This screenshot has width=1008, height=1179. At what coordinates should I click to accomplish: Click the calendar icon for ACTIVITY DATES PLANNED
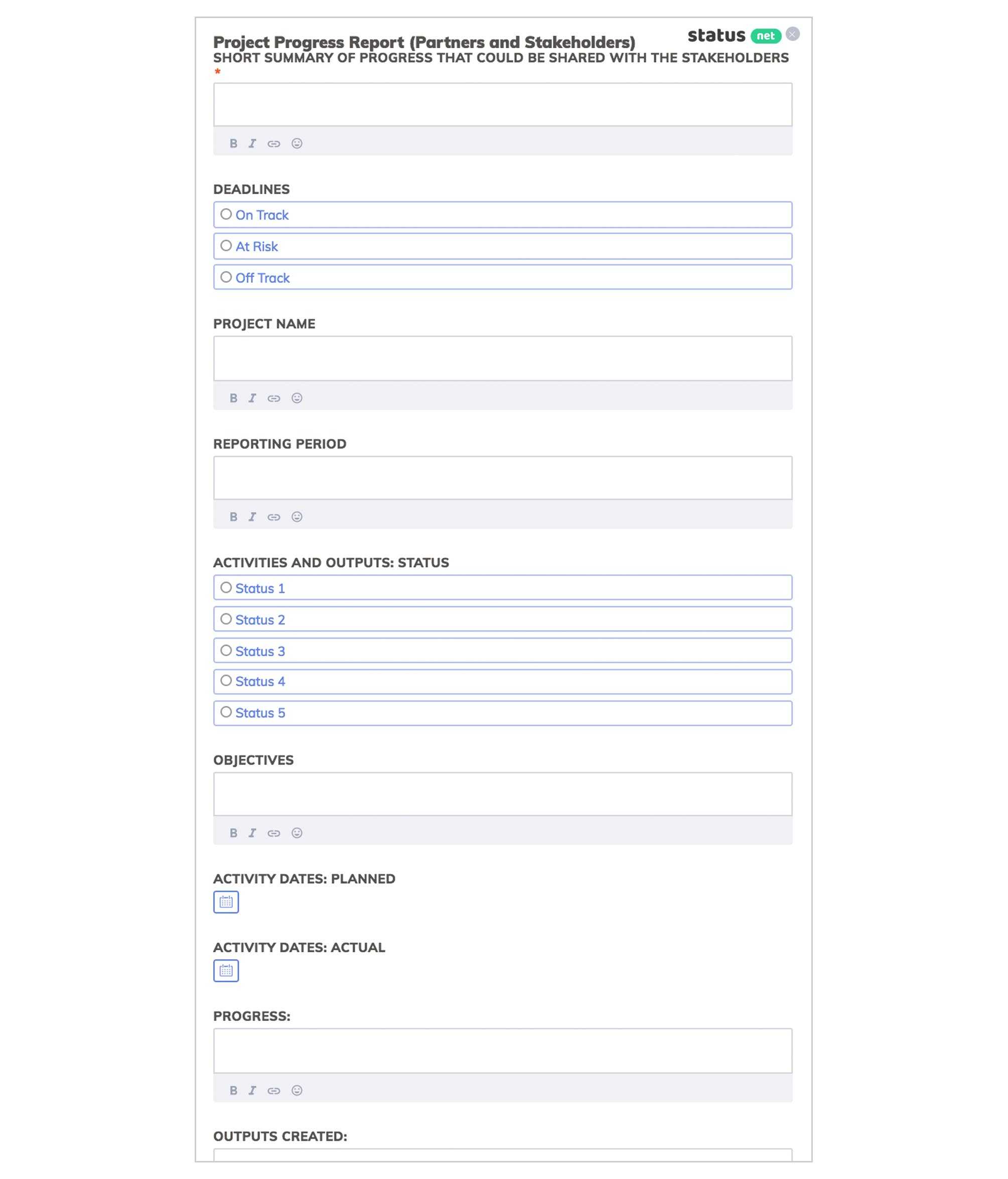pos(226,901)
